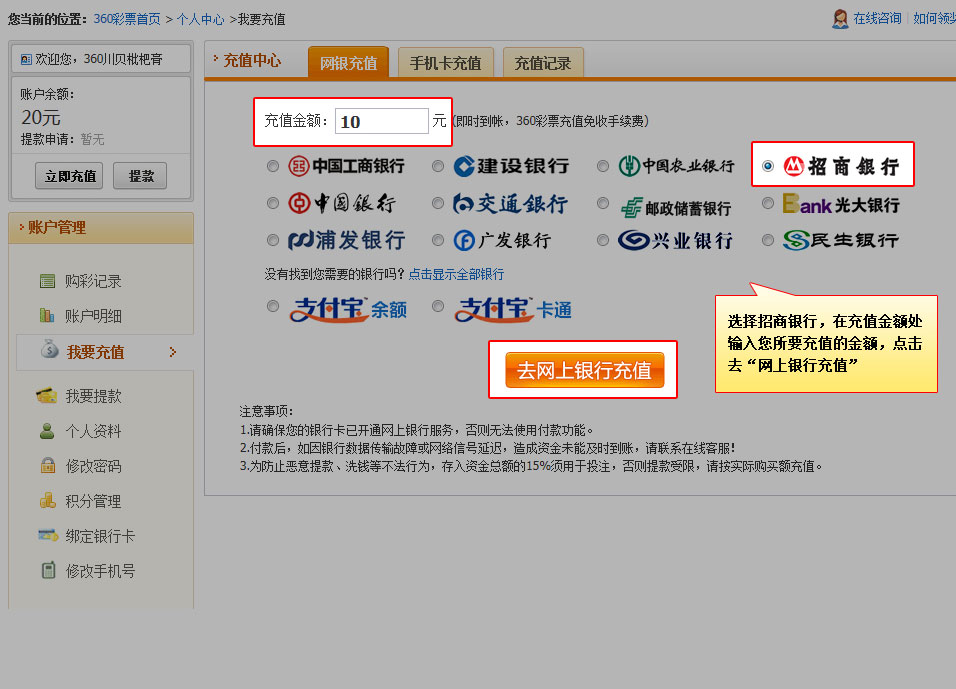Click the 账户明细 chart icon

(x=48, y=315)
